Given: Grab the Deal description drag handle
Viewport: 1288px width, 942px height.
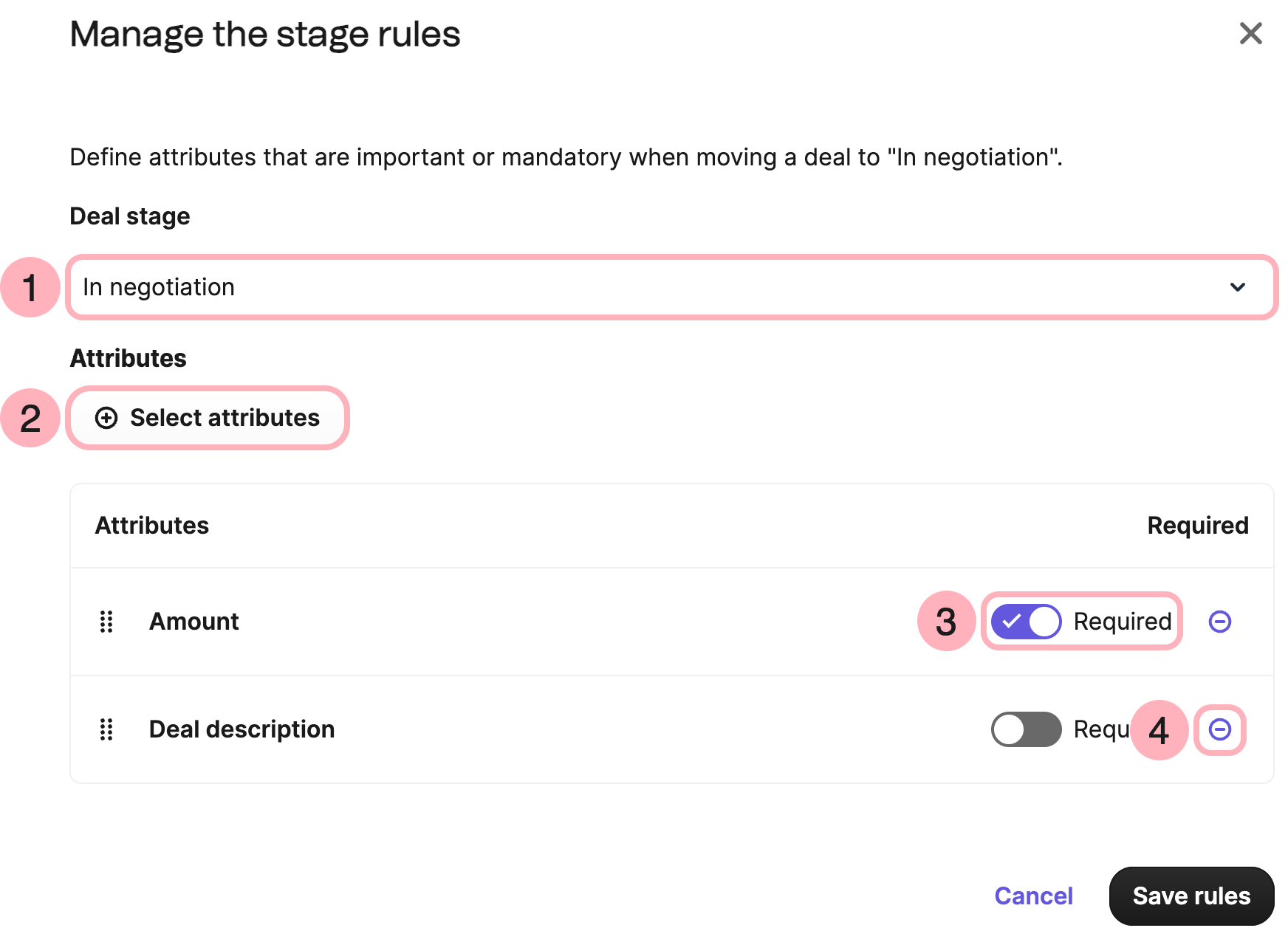Looking at the screenshot, I should coord(106,729).
